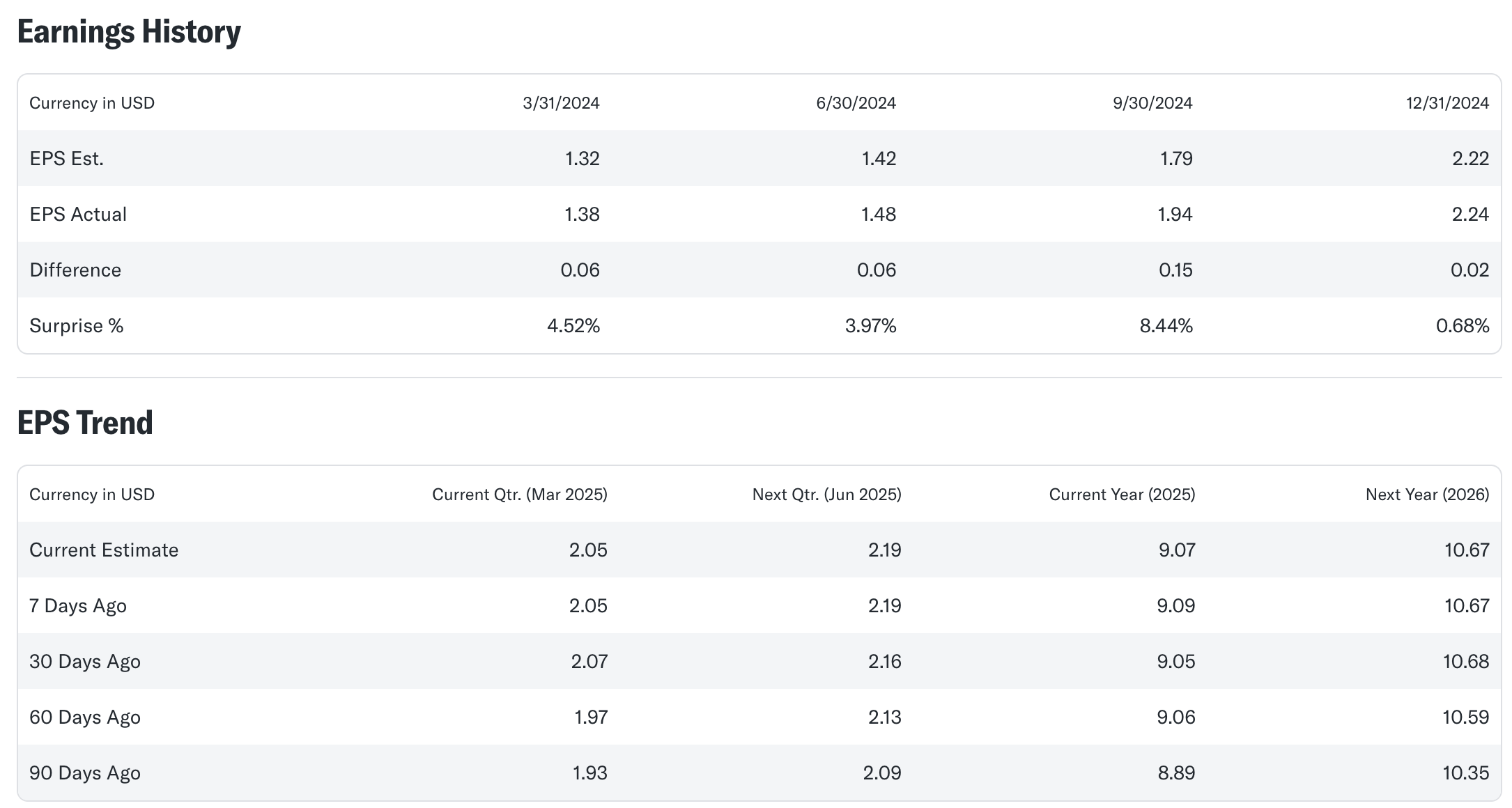Select the 3/31/2024 column header

(561, 103)
